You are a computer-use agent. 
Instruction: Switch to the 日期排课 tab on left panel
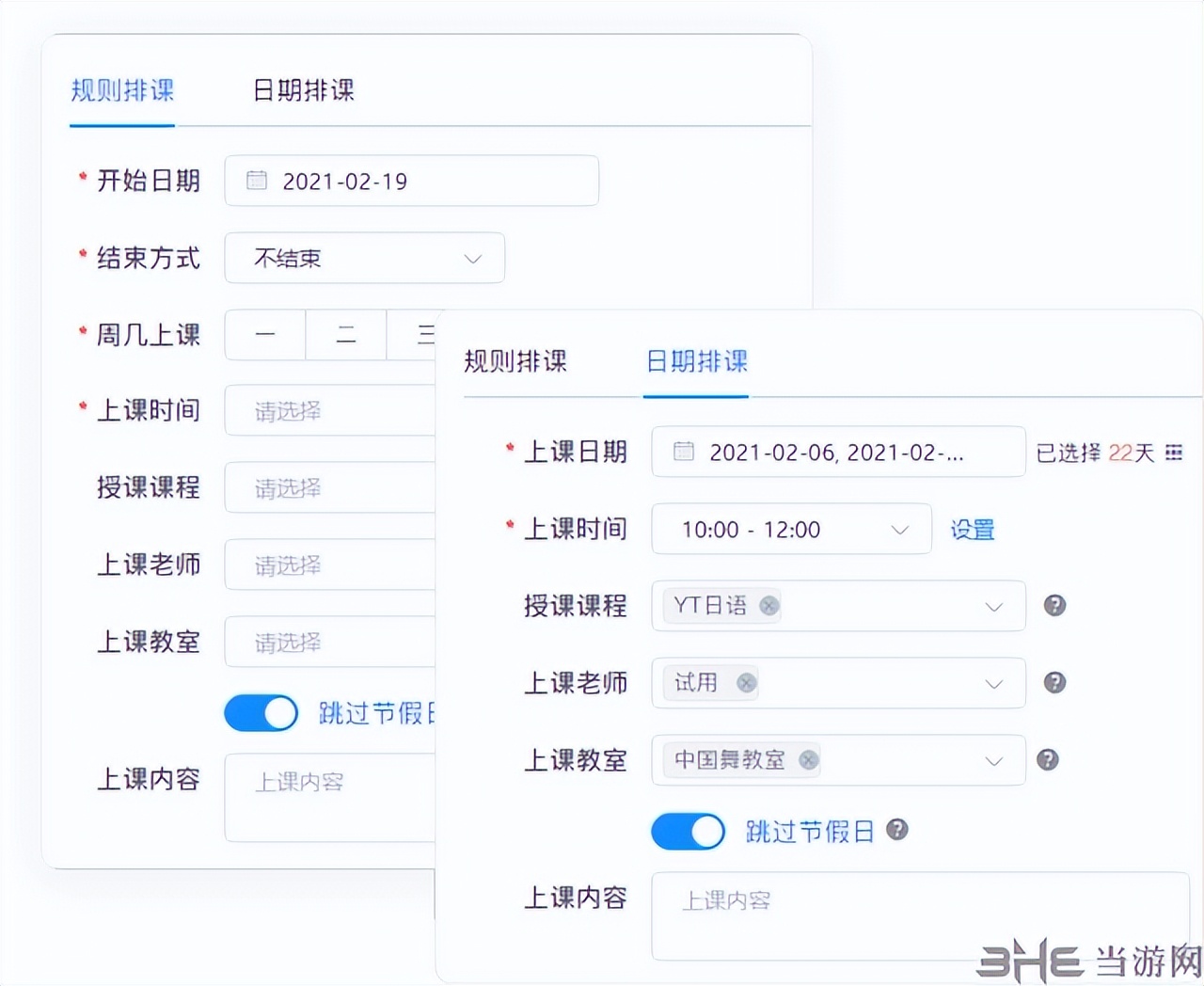(301, 90)
